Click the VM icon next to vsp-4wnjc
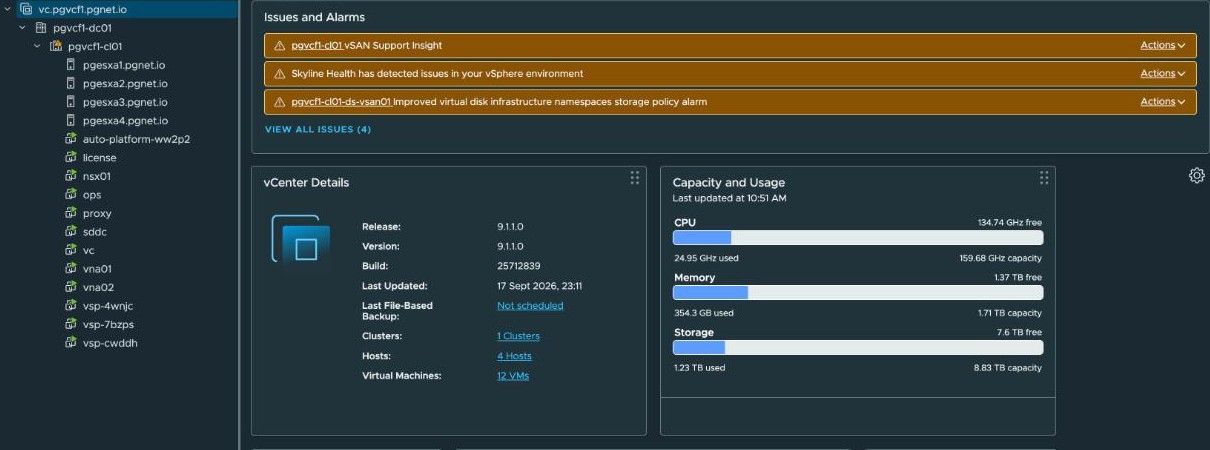Image resolution: width=1210 pixels, height=450 pixels. click(71, 305)
